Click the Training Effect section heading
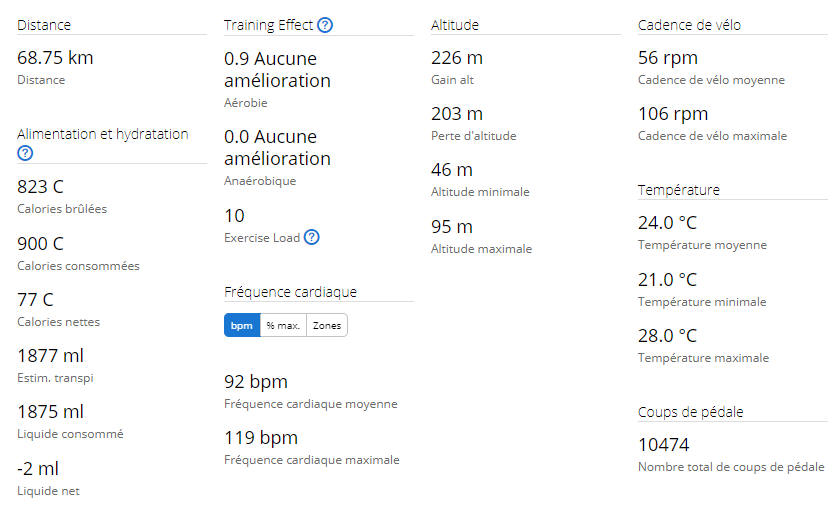 pyautogui.click(x=268, y=25)
